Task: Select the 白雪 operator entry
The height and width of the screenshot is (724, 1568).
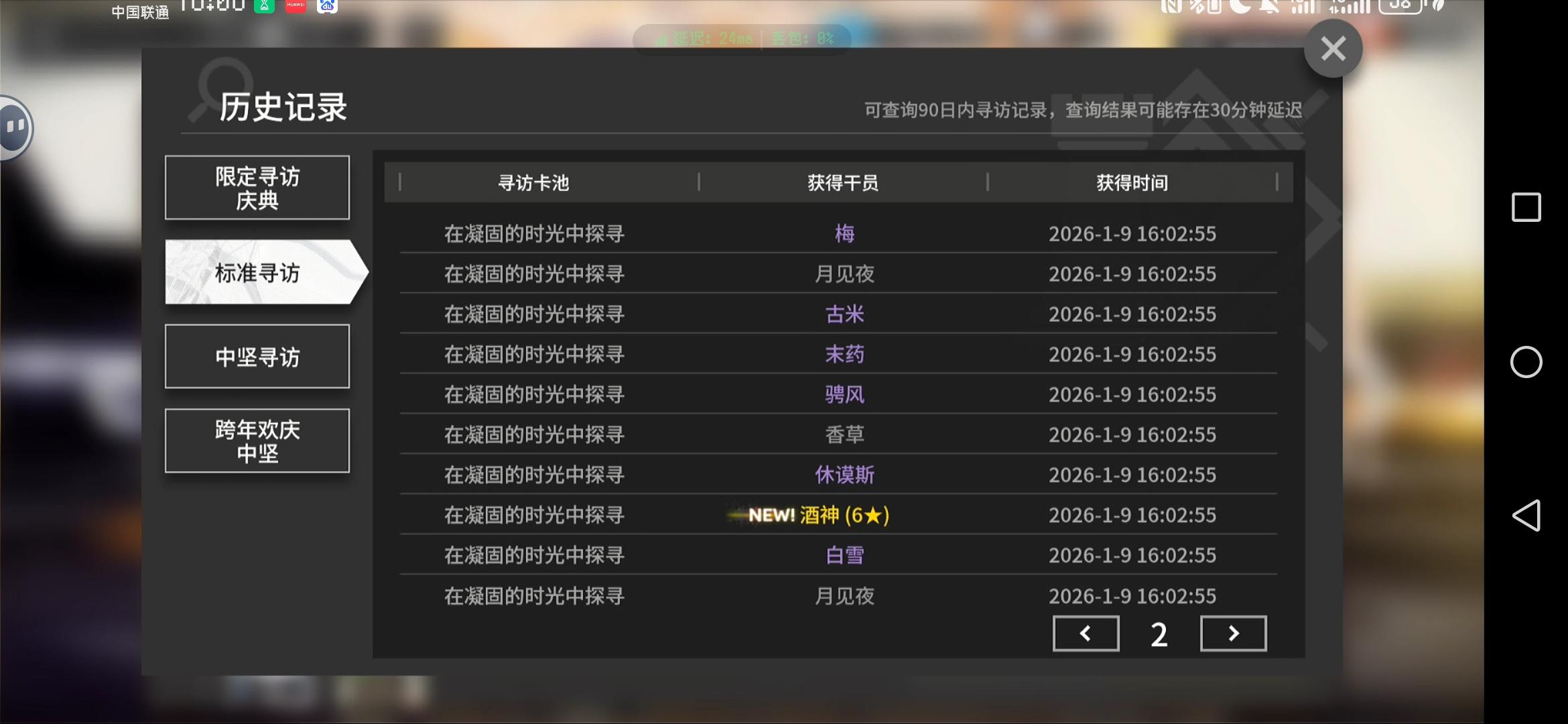Action: [x=844, y=555]
